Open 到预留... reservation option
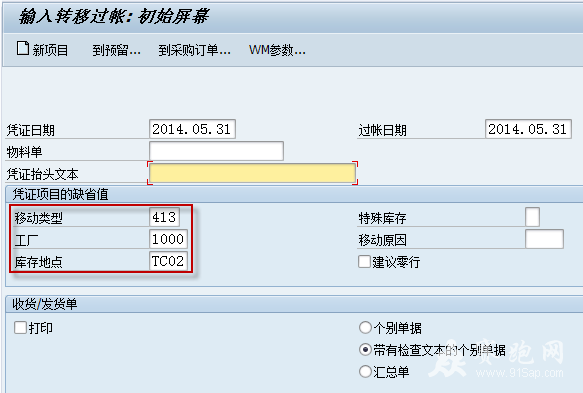 pos(116,50)
